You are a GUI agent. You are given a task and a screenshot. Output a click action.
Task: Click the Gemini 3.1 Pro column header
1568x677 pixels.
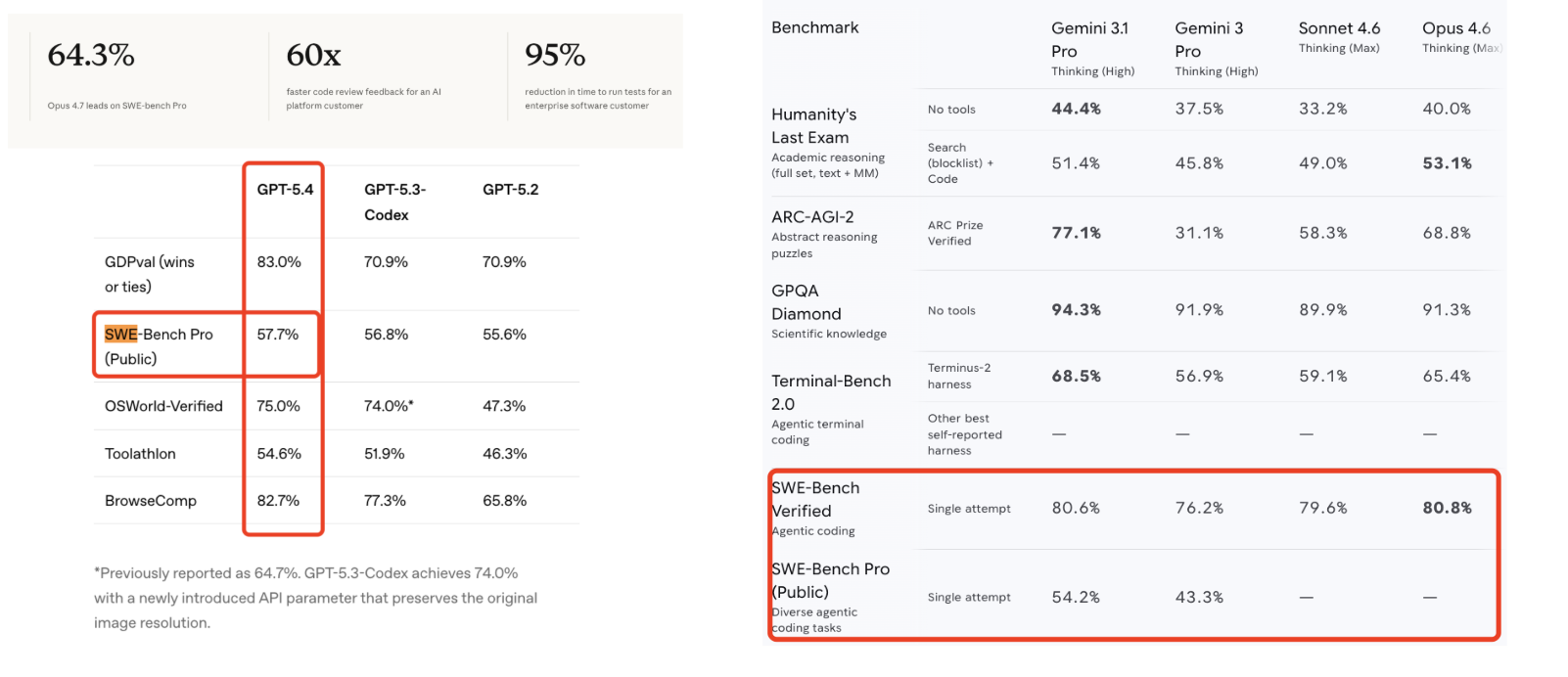[x=1089, y=40]
